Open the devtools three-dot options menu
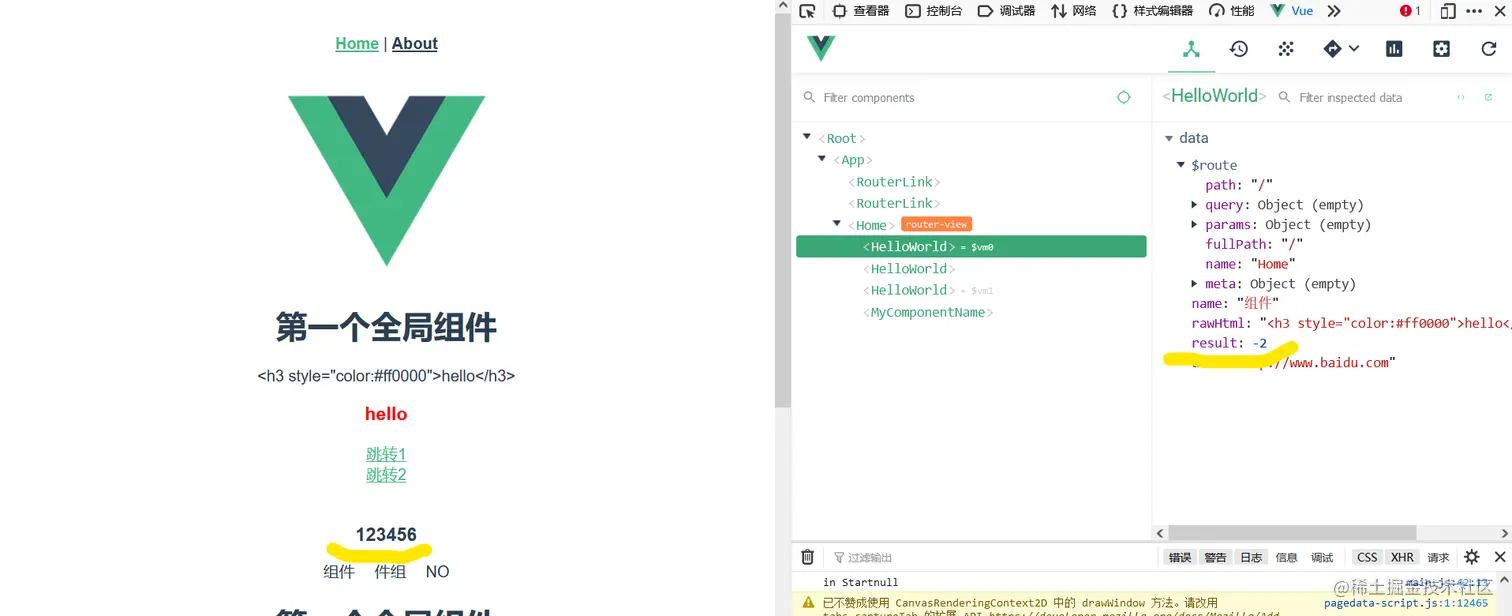1512x616 pixels. pos(1475,11)
